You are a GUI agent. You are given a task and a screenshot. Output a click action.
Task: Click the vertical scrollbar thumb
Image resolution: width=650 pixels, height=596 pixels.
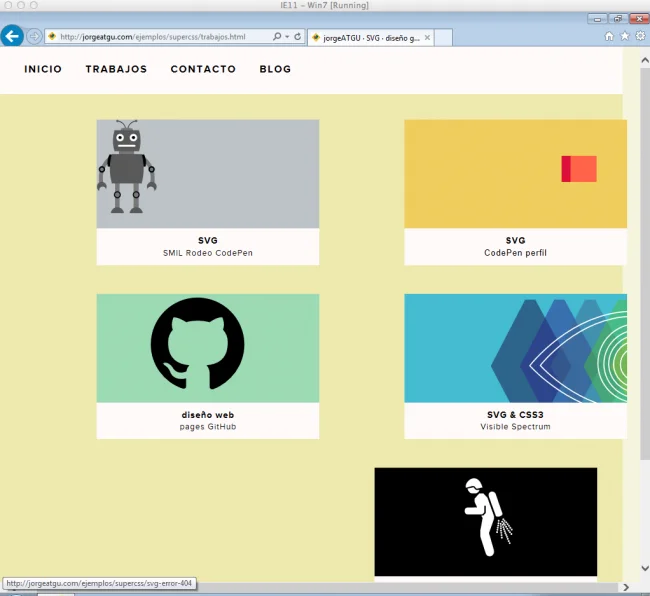click(645, 264)
